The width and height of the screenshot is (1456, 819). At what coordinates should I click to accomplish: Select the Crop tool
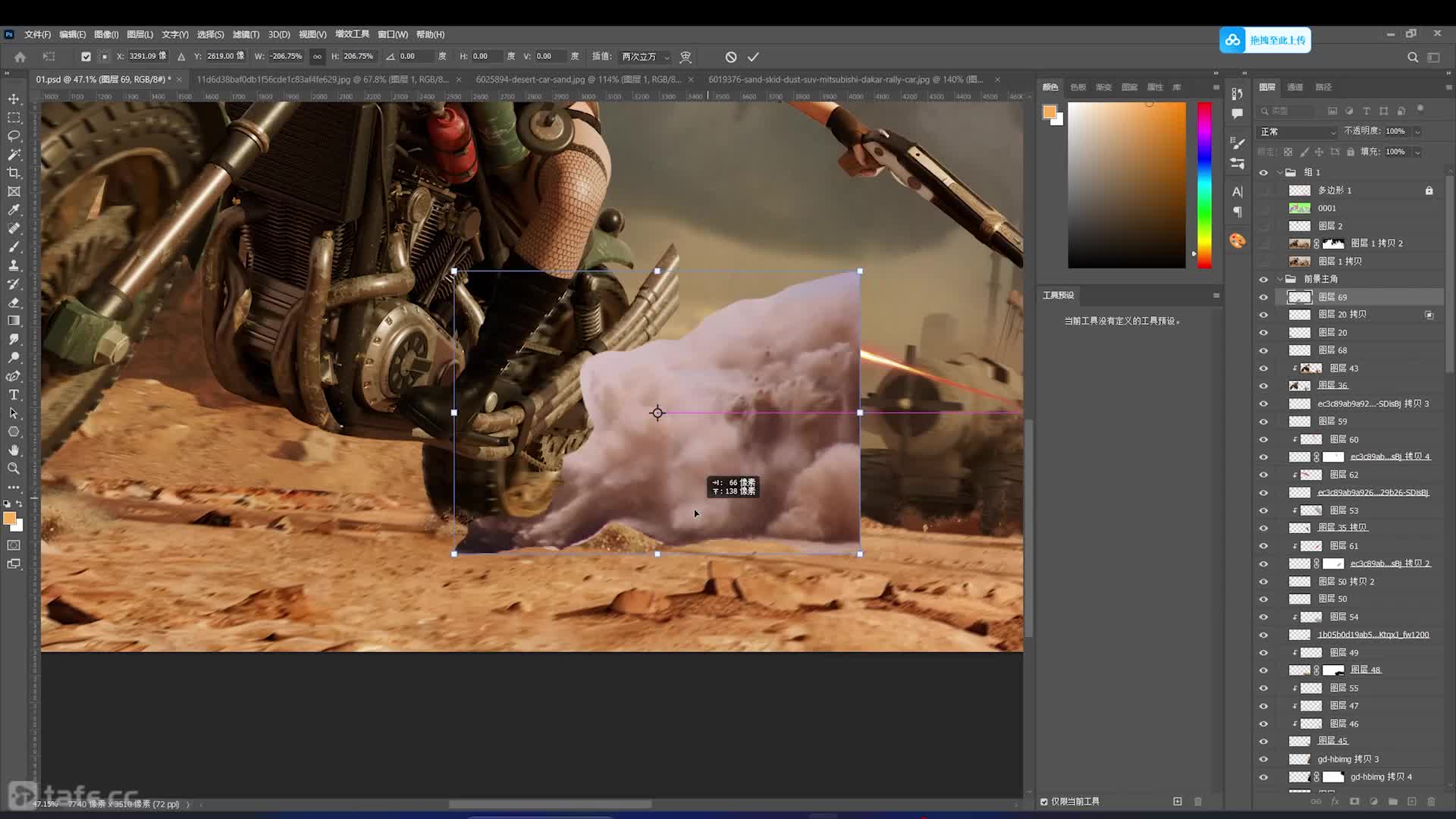click(14, 173)
